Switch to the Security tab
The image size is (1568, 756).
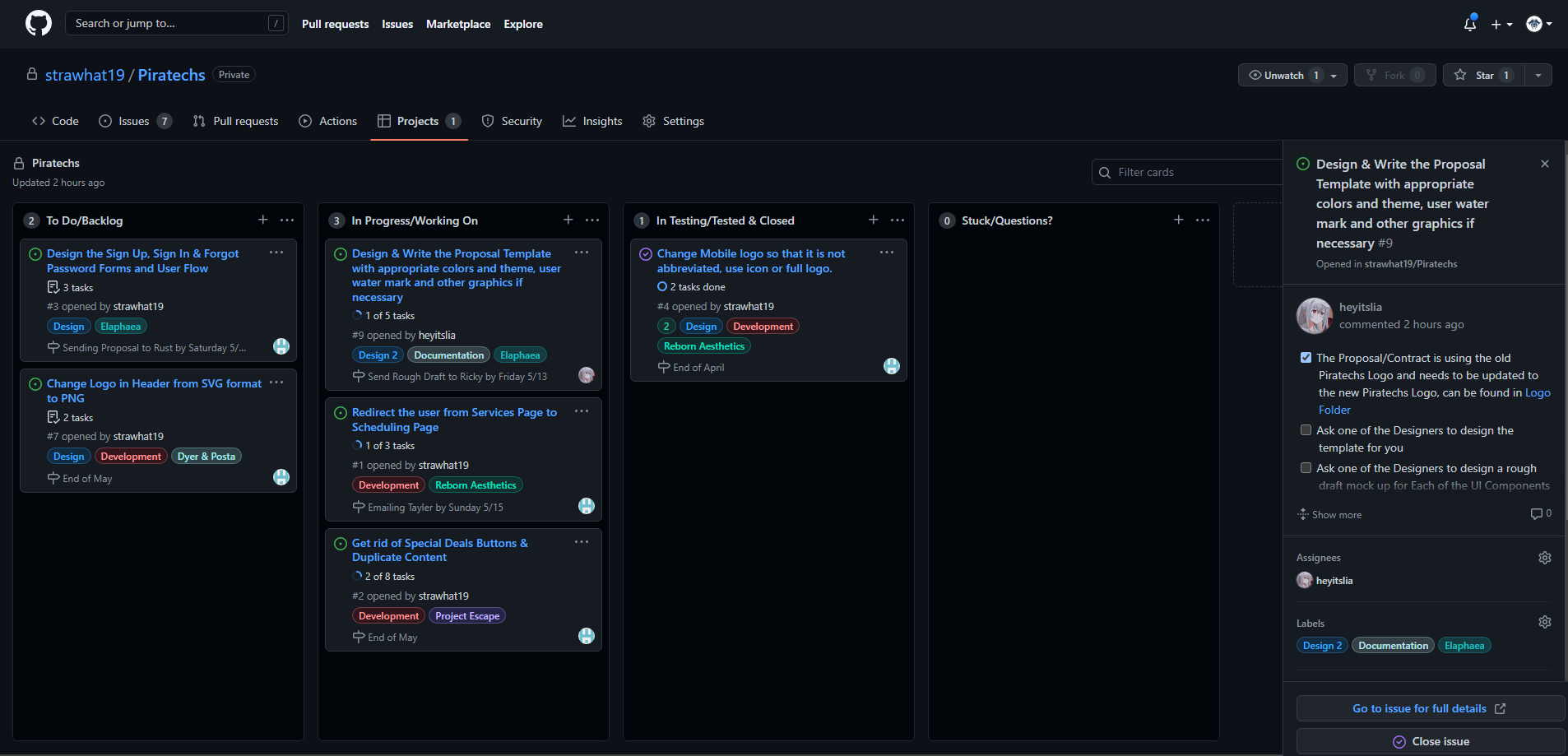click(x=512, y=121)
